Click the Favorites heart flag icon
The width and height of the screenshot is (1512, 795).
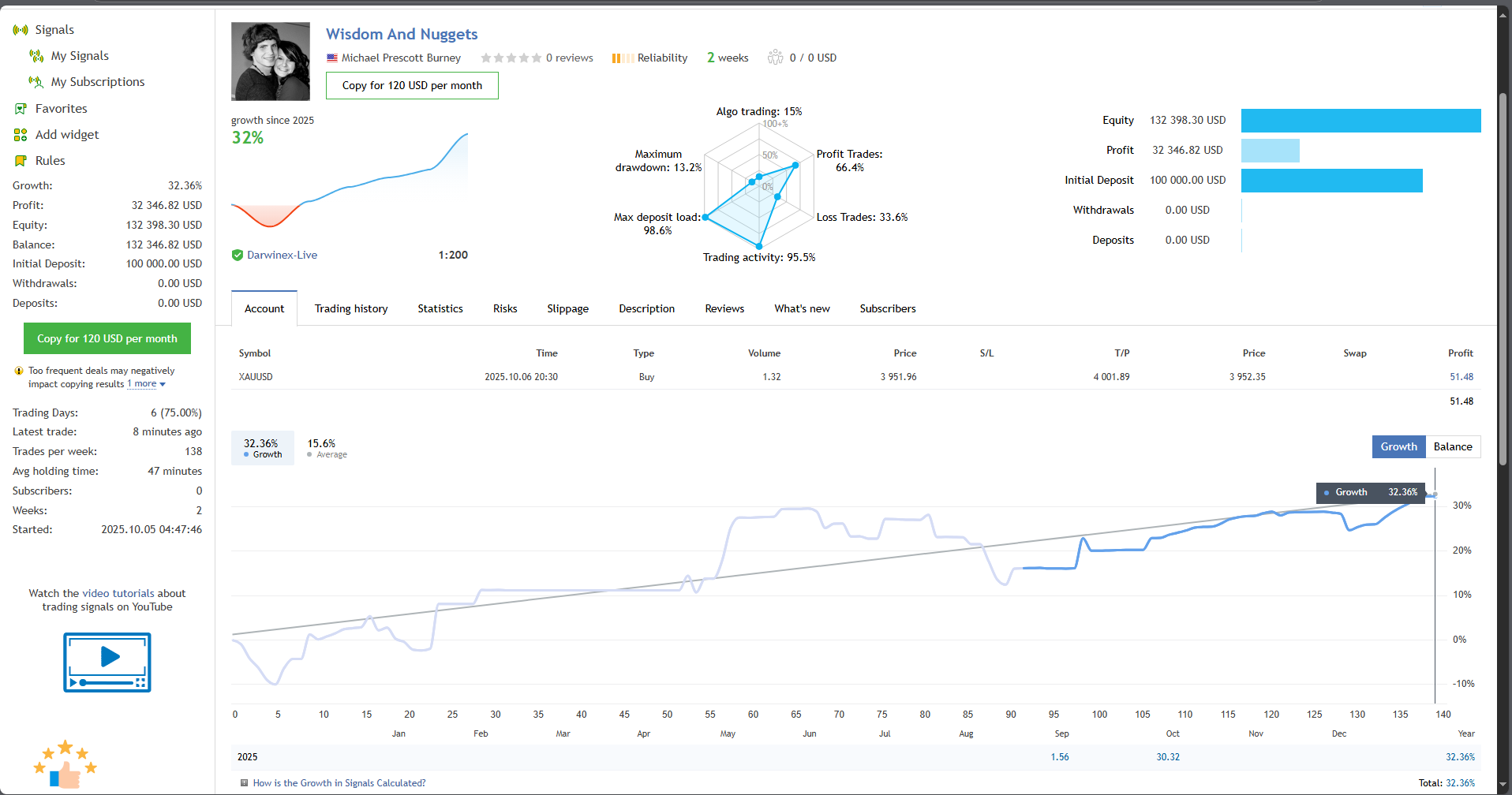click(21, 109)
